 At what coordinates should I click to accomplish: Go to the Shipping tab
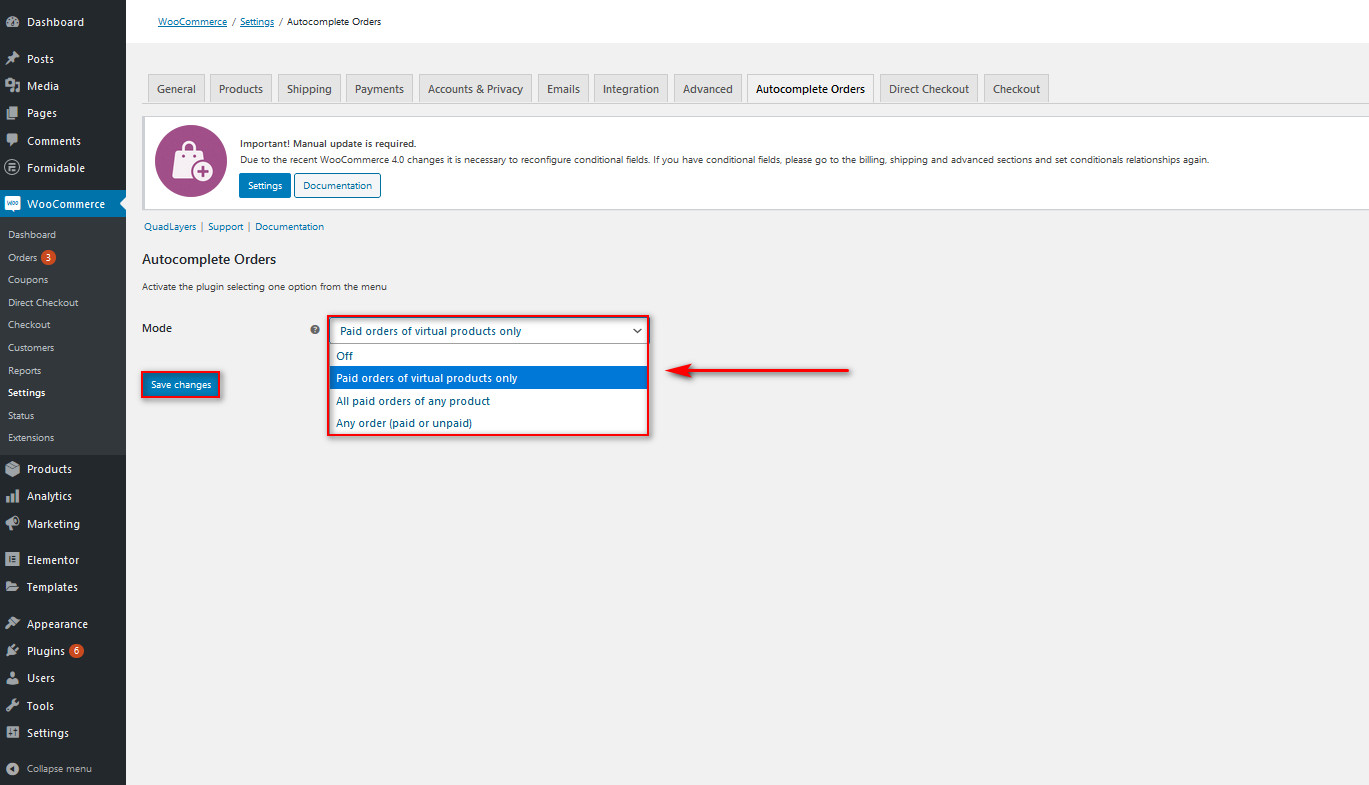(309, 89)
